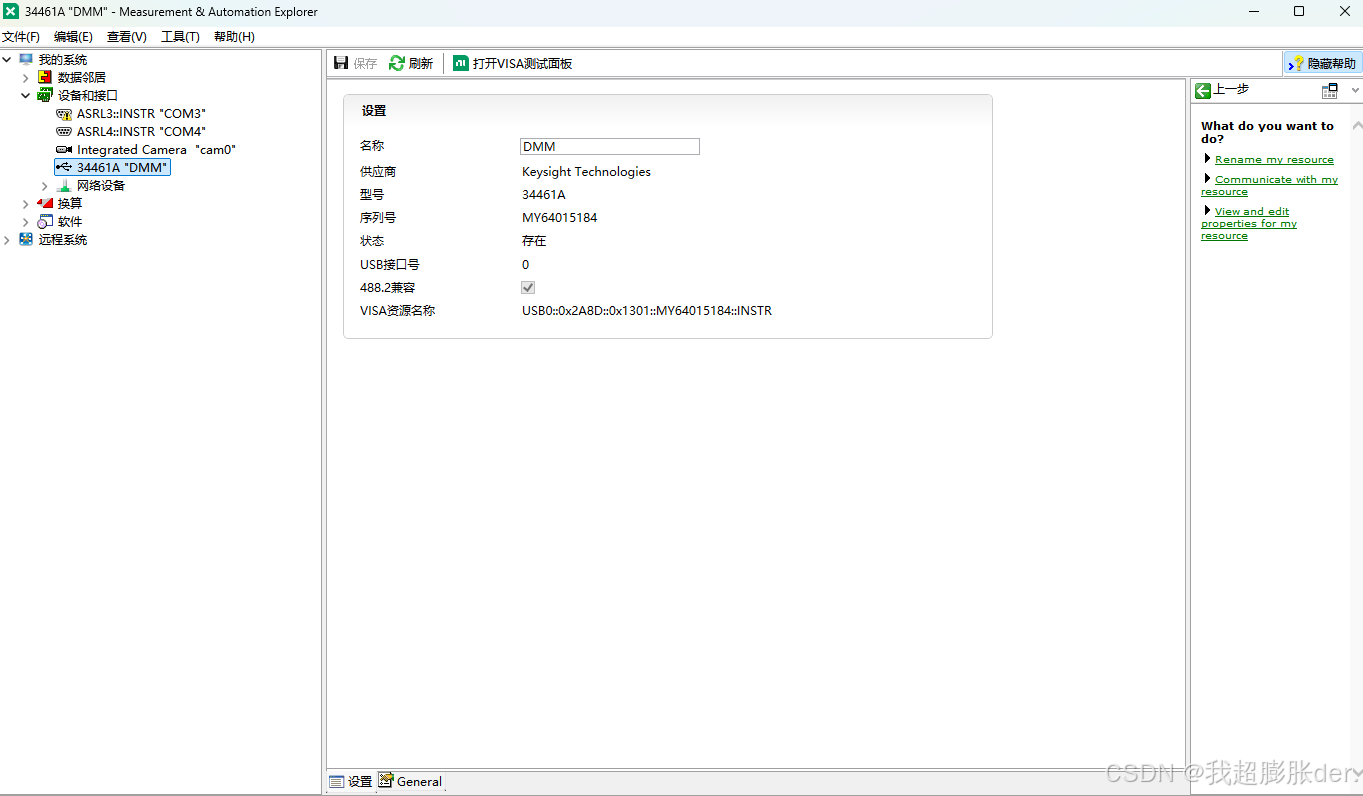Click the Hide Help (隐藏帮助) button

click(x=1322, y=63)
